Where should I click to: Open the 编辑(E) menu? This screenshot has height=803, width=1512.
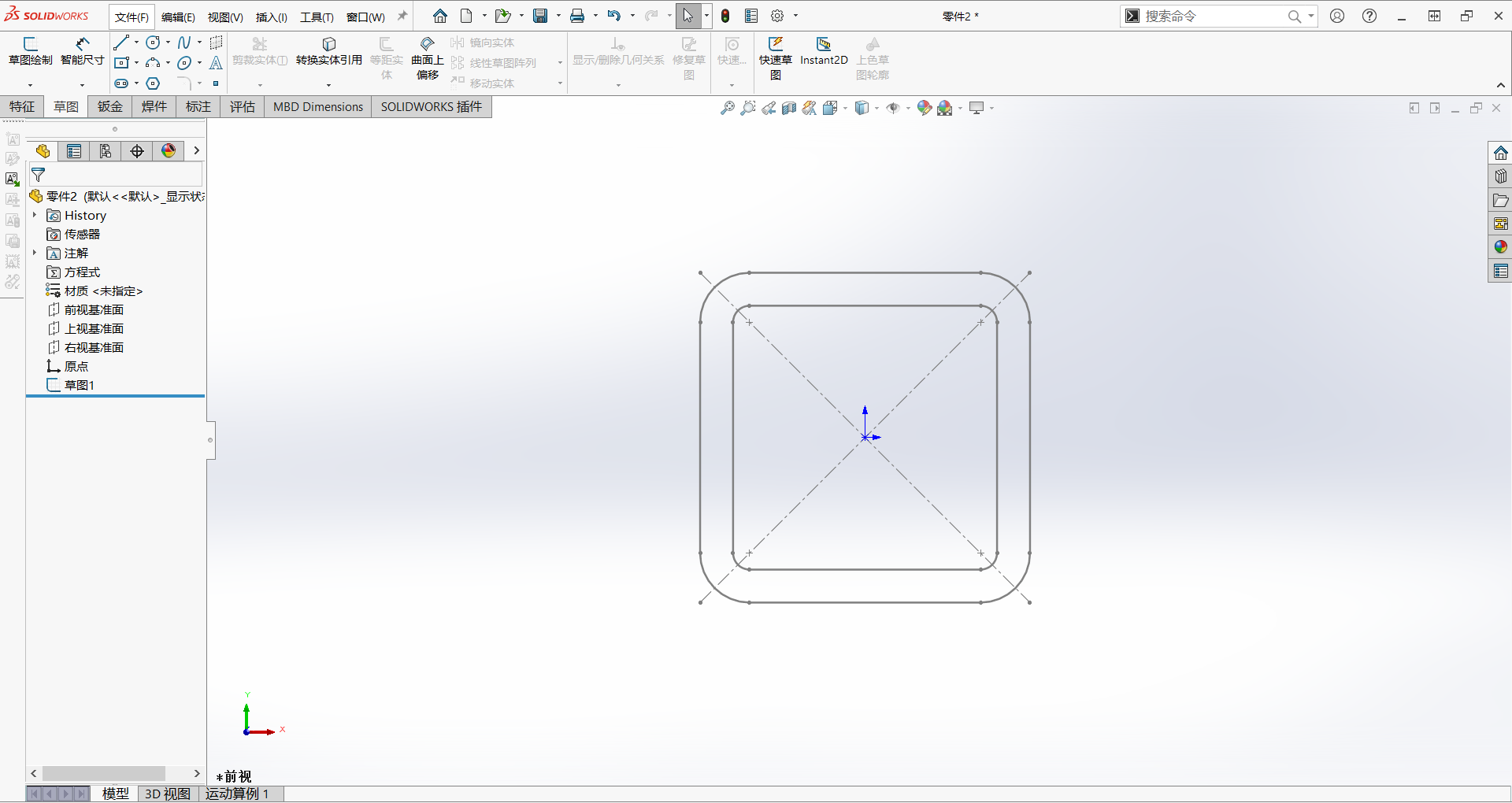(x=178, y=17)
